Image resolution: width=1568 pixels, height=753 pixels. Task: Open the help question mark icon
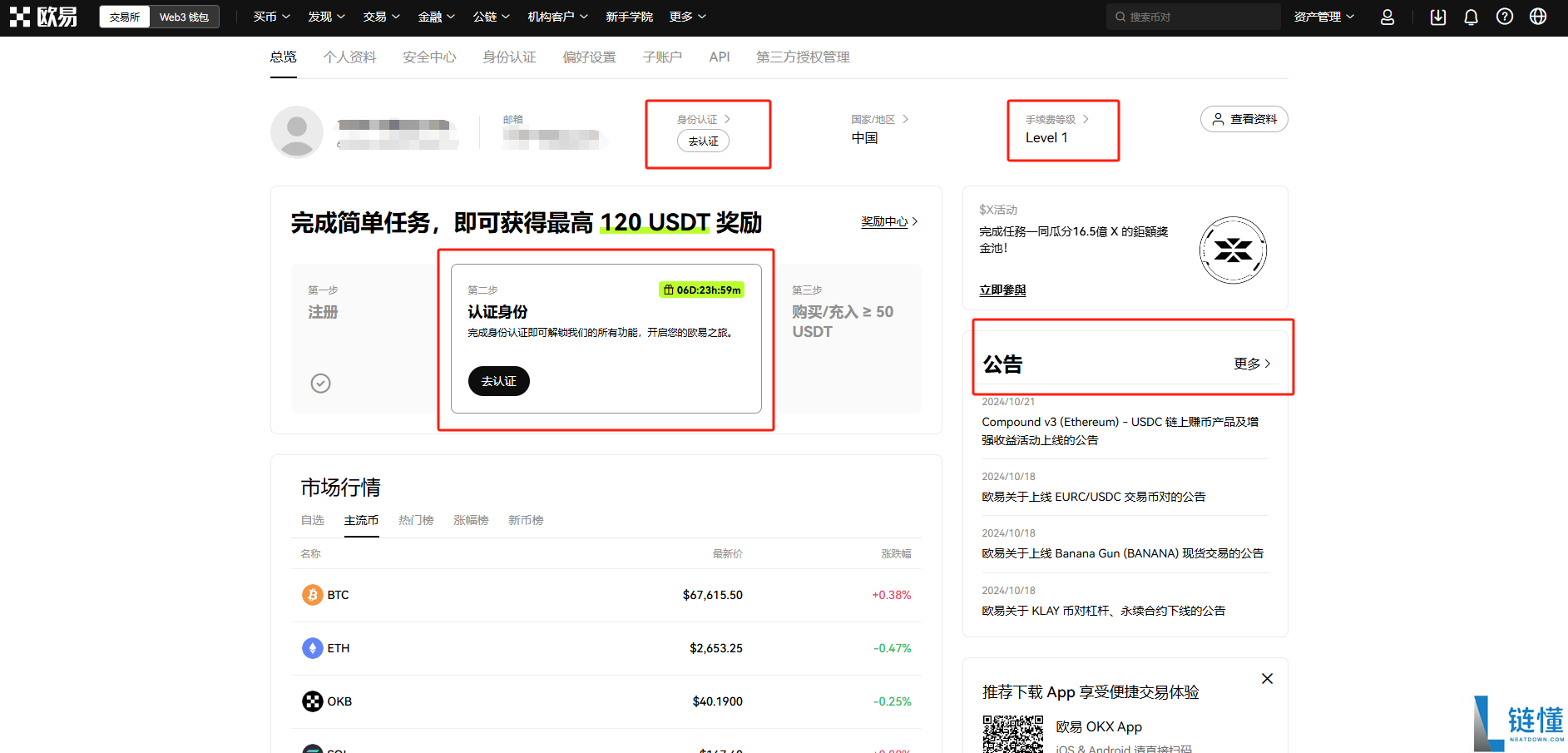click(x=1505, y=17)
